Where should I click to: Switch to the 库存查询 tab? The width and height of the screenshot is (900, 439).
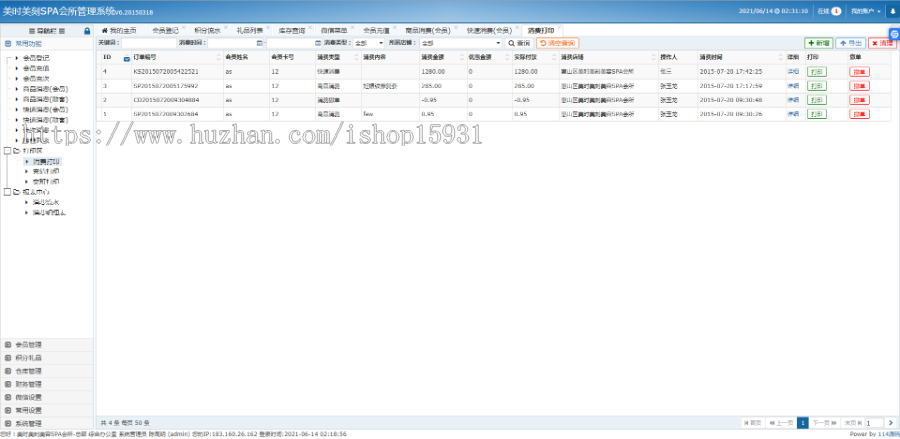coord(291,30)
